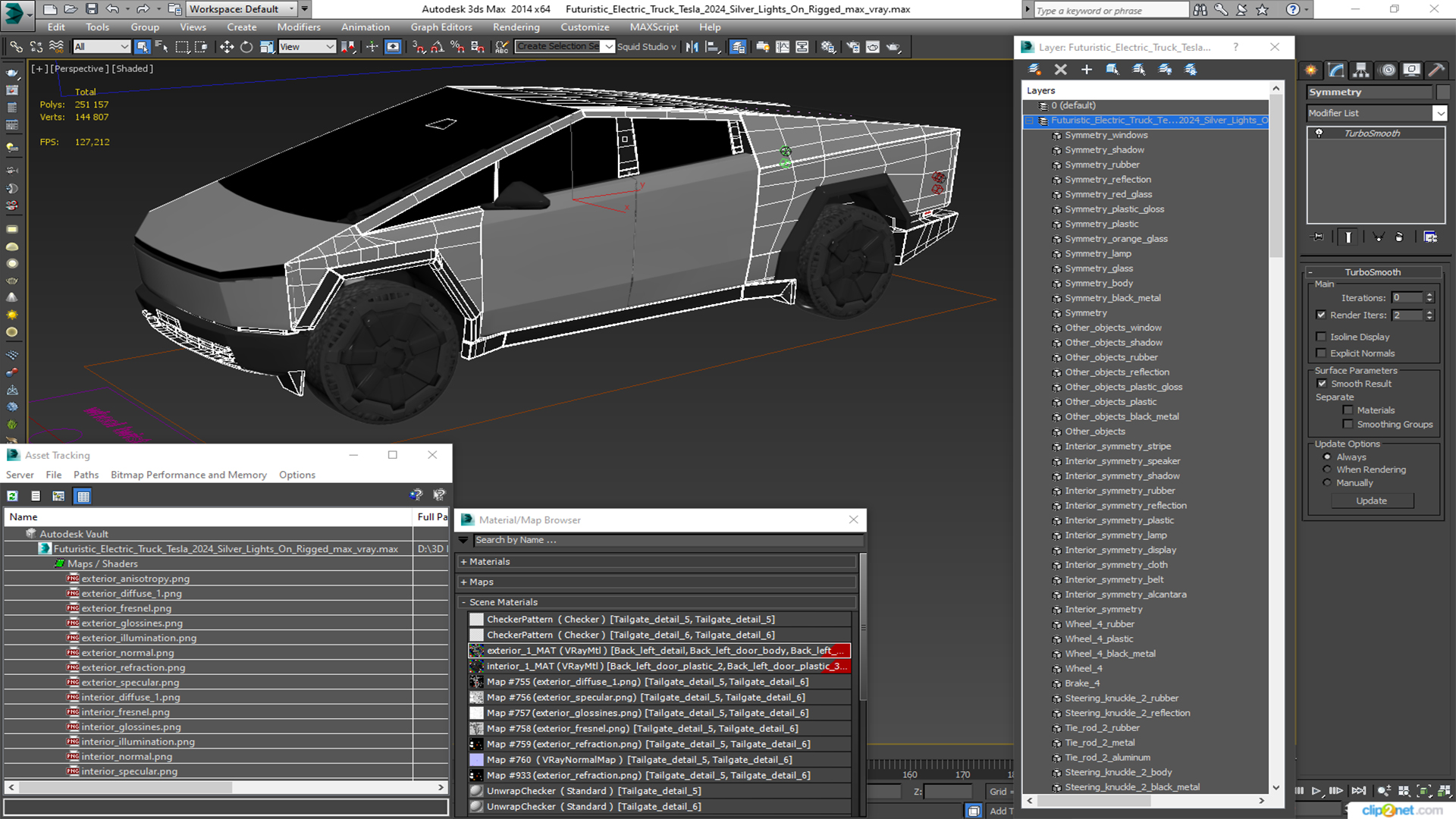Toggle the TurboSmooth modifier lightbulb
This screenshot has width=1456, height=819.
[x=1319, y=133]
